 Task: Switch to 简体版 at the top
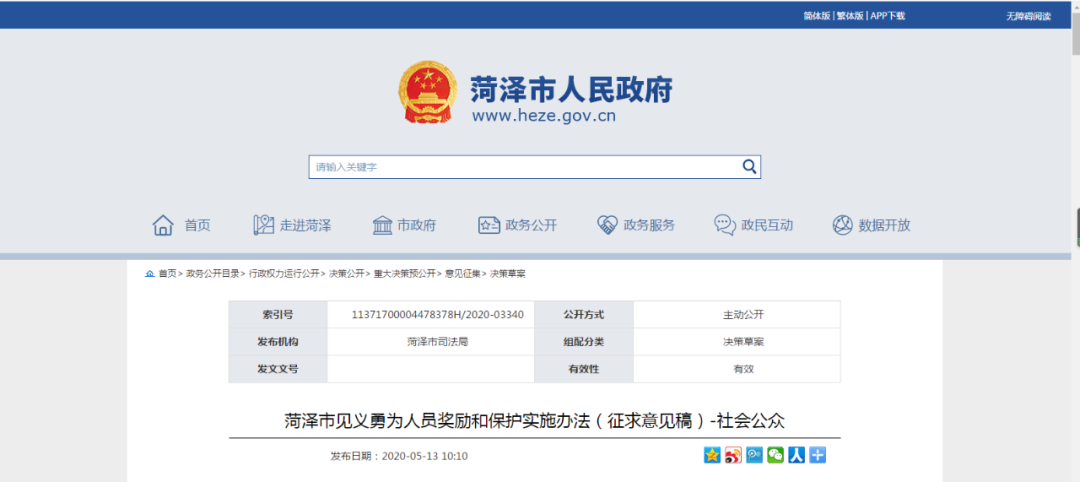click(816, 16)
